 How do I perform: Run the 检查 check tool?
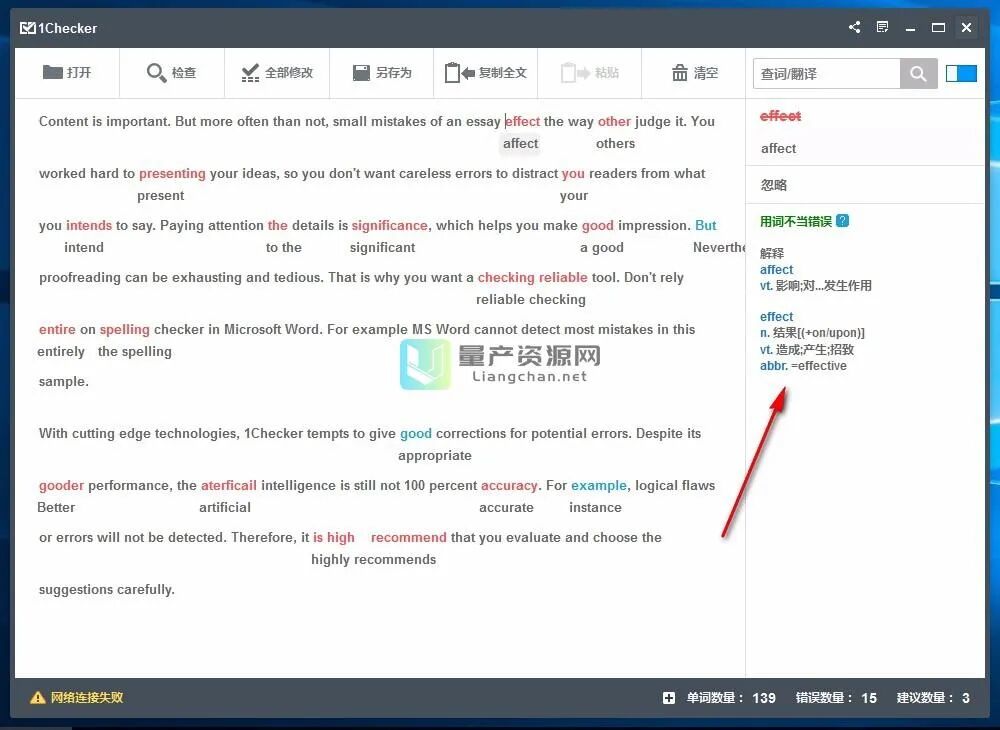coord(172,73)
